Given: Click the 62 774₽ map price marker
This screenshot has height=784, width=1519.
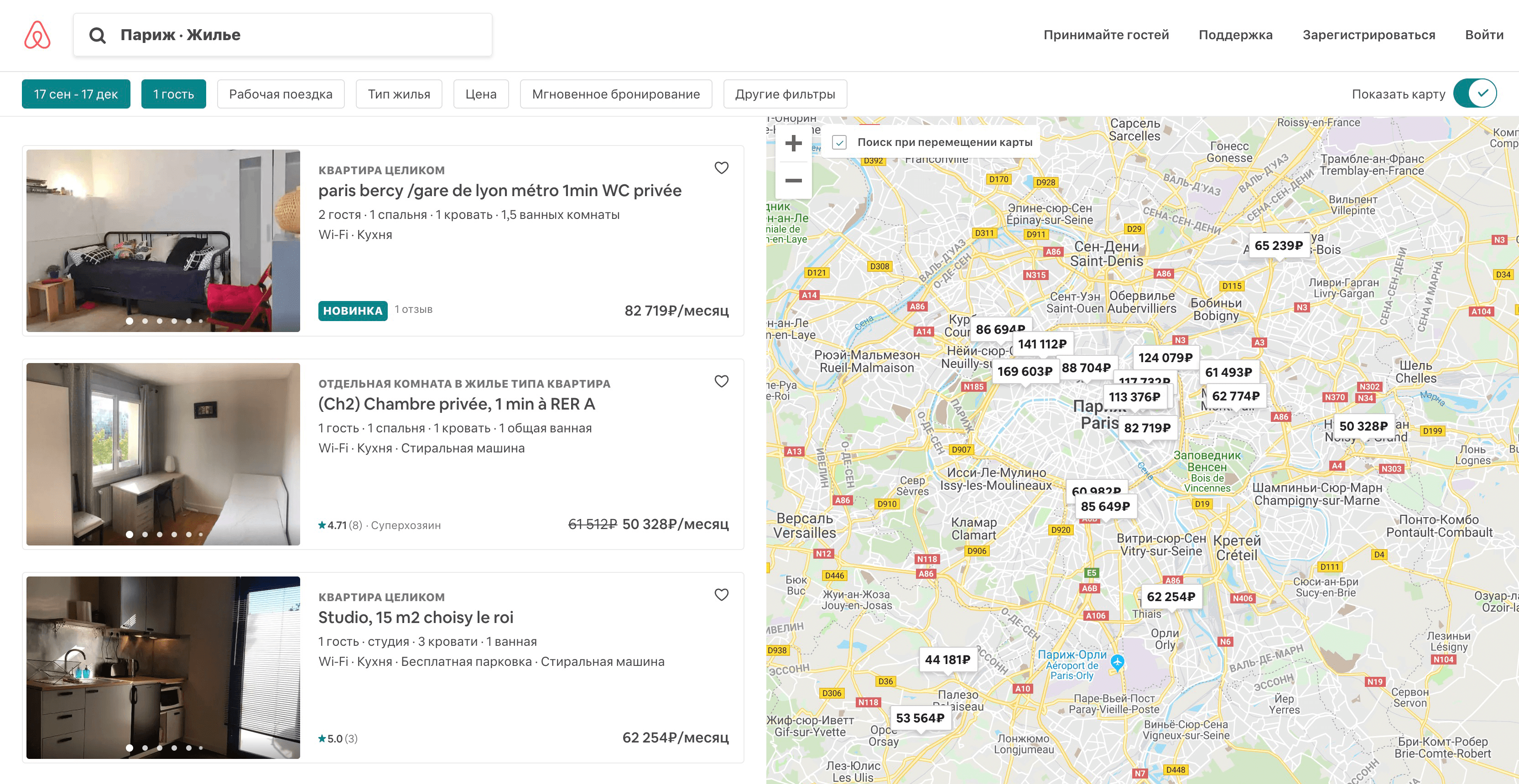Looking at the screenshot, I should [x=1235, y=396].
